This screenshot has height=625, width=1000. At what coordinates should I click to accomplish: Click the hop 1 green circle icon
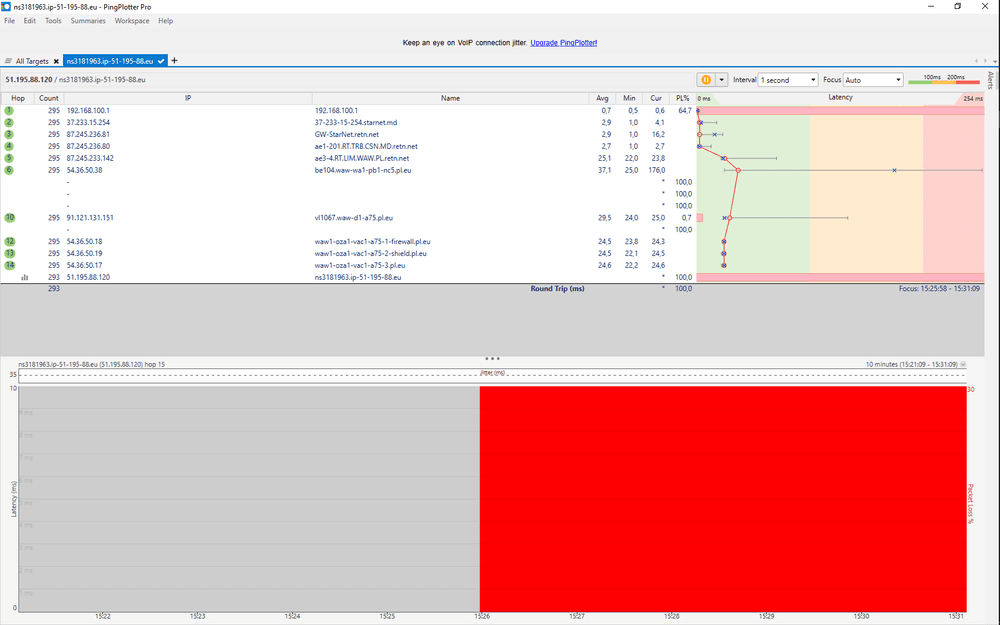click(9, 110)
